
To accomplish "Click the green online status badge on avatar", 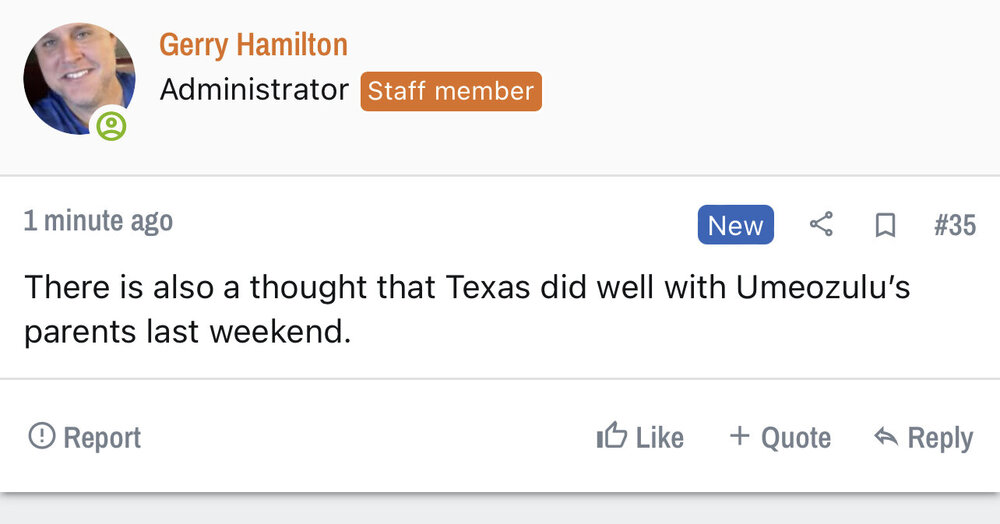I will [x=112, y=127].
